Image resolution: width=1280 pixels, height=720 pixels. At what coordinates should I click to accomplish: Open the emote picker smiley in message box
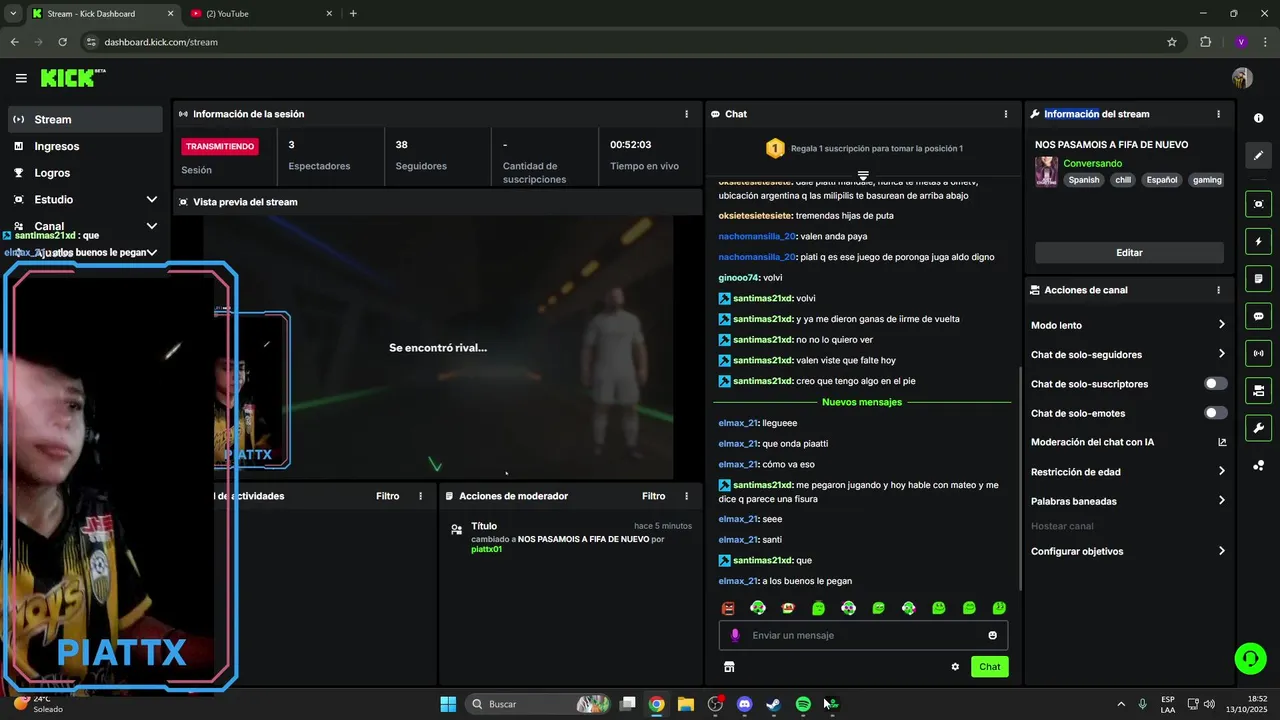tap(992, 635)
